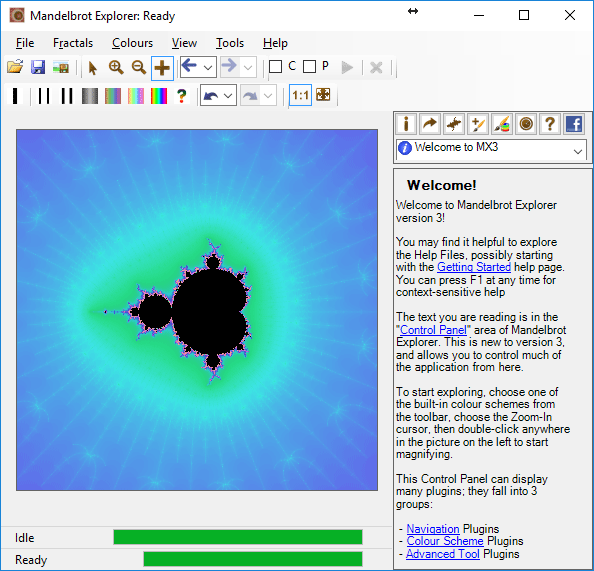Click the Idle green progress bar
The image size is (594, 571).
(238, 537)
